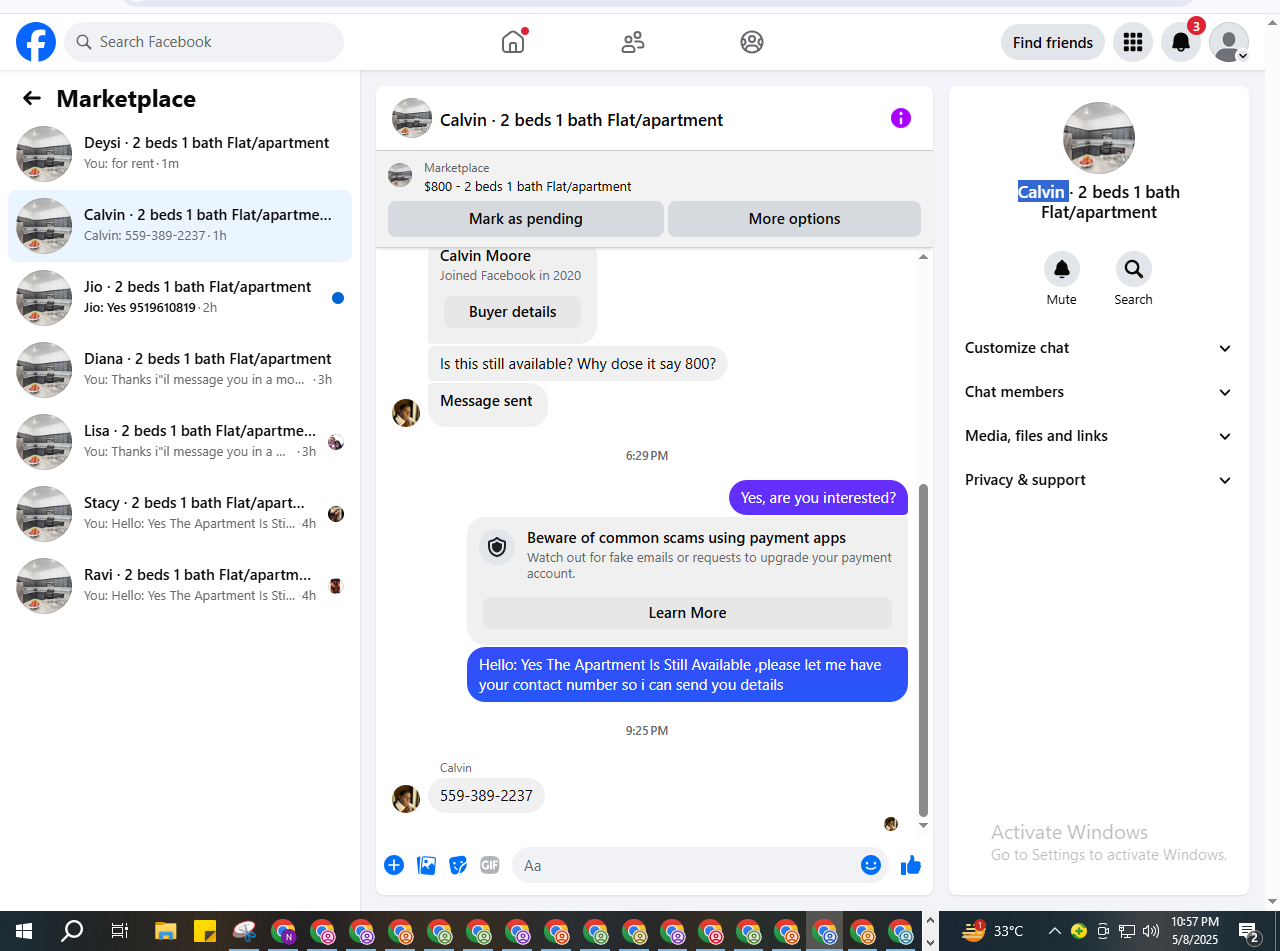Open the taskbar clock showing 10:57 PM
This screenshot has width=1280, height=951.
1195,931
